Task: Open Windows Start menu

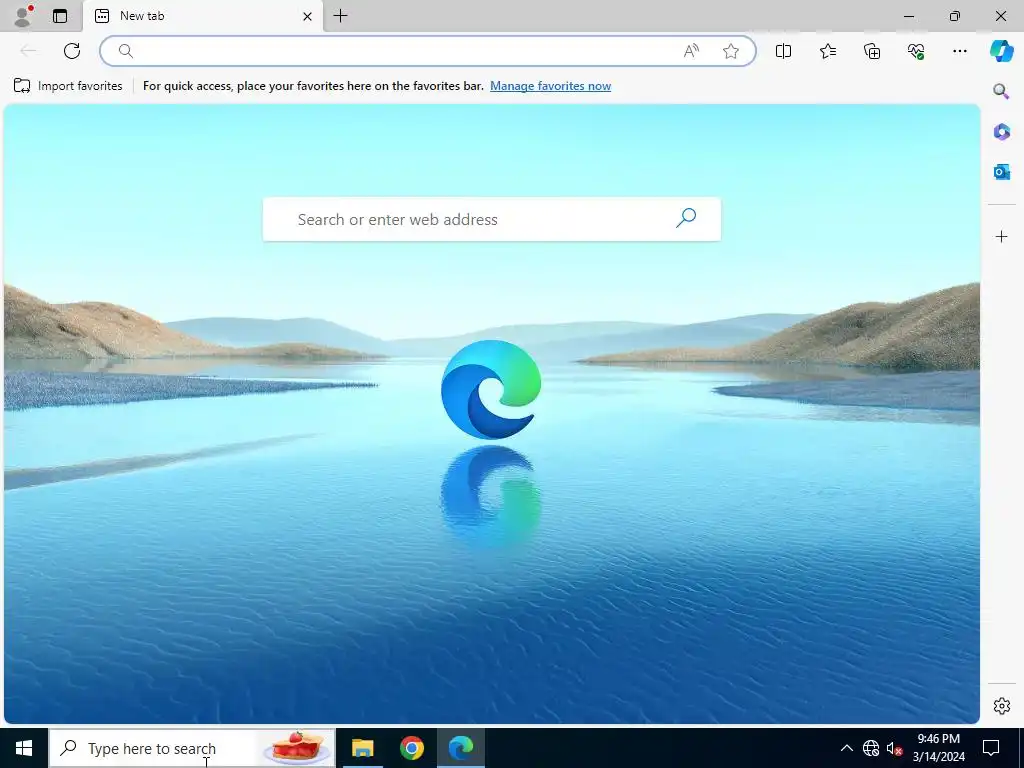Action: [24, 748]
